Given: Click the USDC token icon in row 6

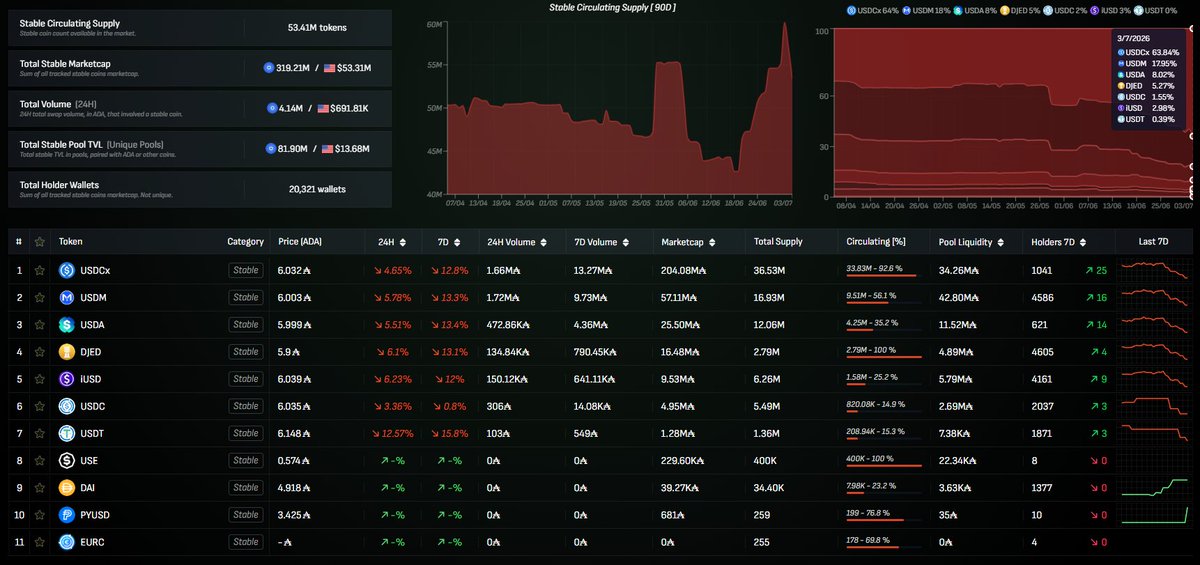Looking at the screenshot, I should [x=67, y=406].
